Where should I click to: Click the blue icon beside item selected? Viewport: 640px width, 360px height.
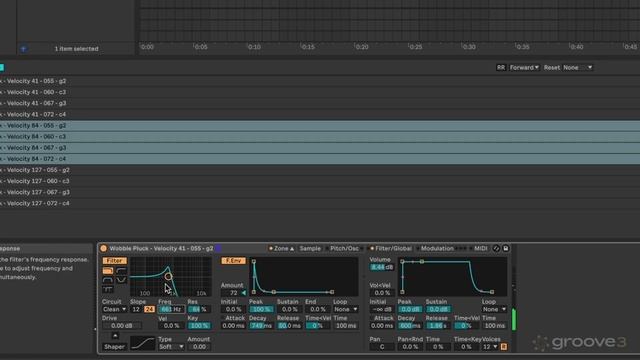coord(23,49)
